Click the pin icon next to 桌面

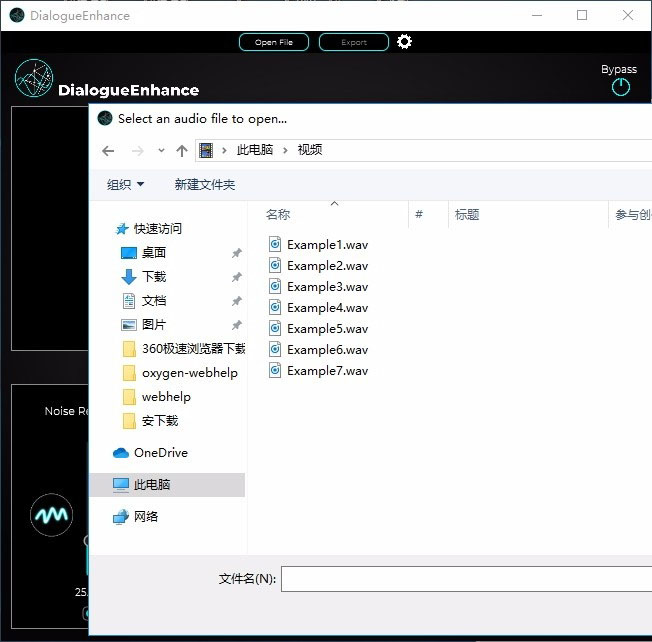click(x=237, y=253)
